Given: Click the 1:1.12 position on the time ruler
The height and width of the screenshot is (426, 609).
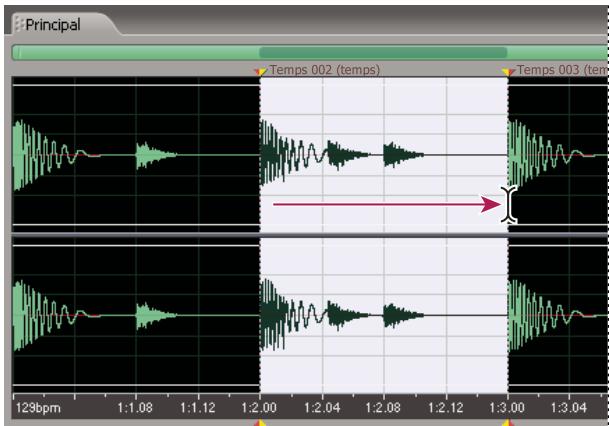Looking at the screenshot, I should (197, 408).
